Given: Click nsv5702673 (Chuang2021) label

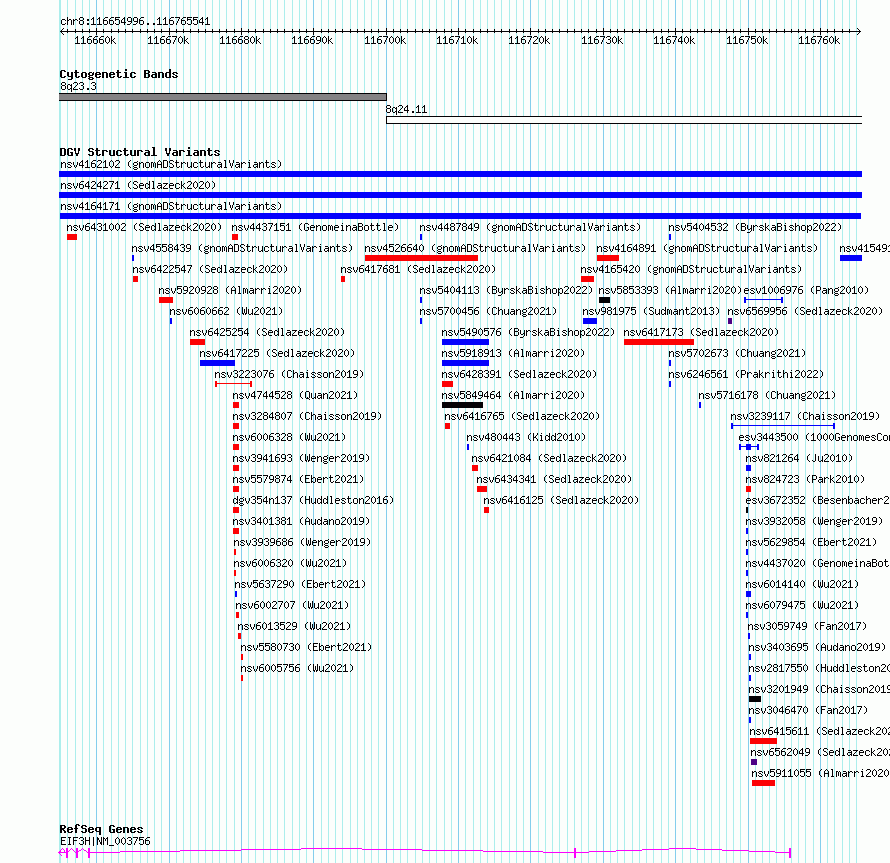Looking at the screenshot, I should (x=737, y=353).
